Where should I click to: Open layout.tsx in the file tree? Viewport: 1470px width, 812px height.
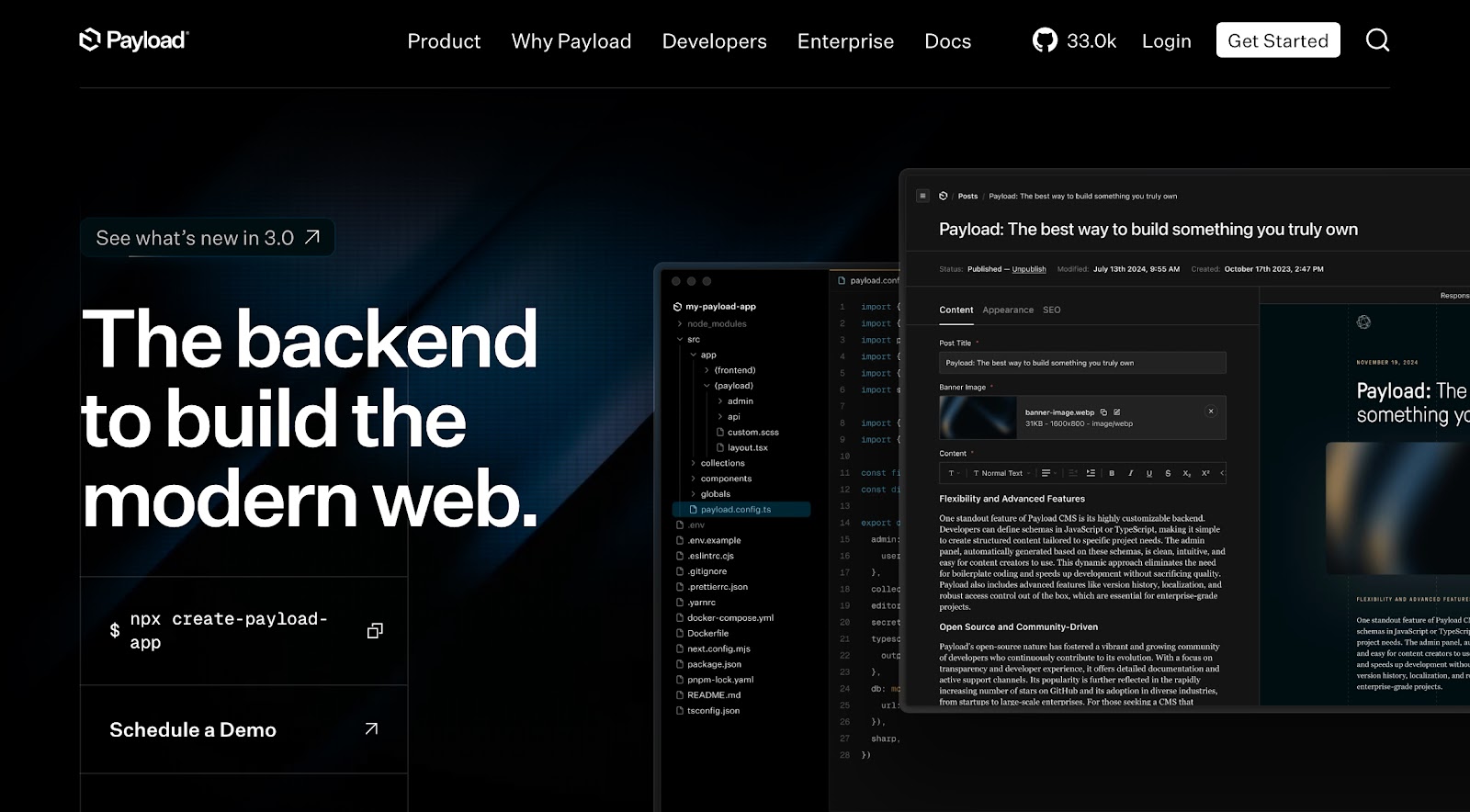[741, 447]
